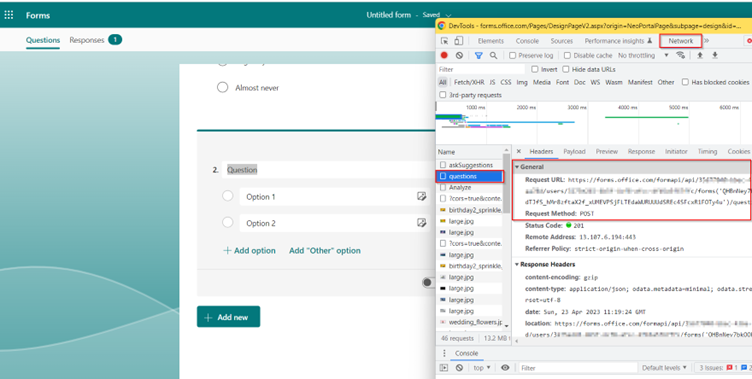Click Add "Other" option link

tap(325, 250)
